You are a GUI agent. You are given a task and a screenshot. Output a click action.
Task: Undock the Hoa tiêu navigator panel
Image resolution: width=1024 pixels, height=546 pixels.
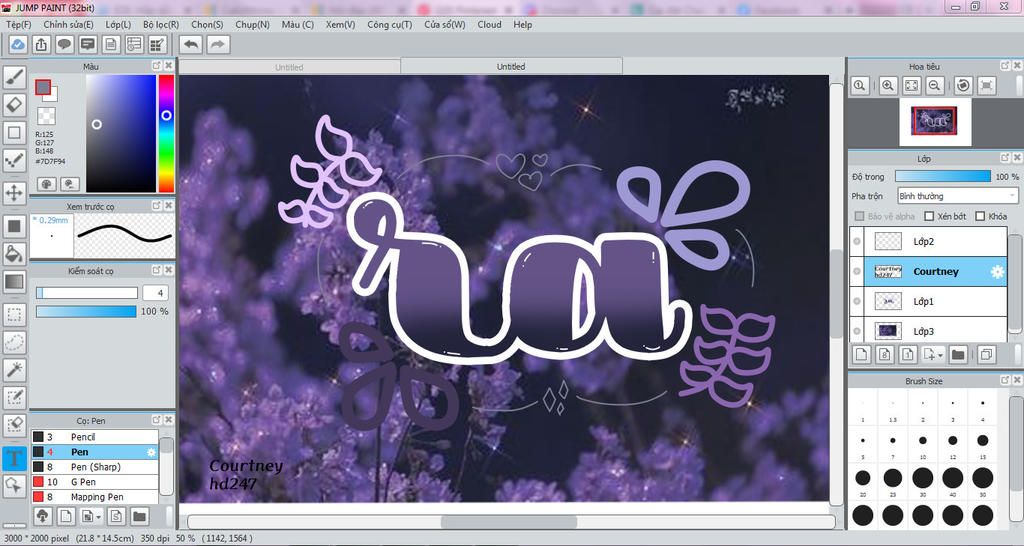click(x=1005, y=66)
